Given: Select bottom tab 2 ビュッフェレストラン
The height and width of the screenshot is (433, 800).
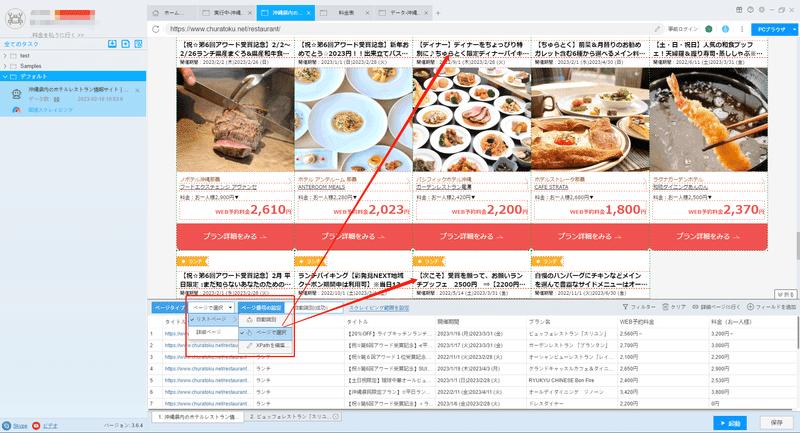Looking at the screenshot, I should [293, 417].
